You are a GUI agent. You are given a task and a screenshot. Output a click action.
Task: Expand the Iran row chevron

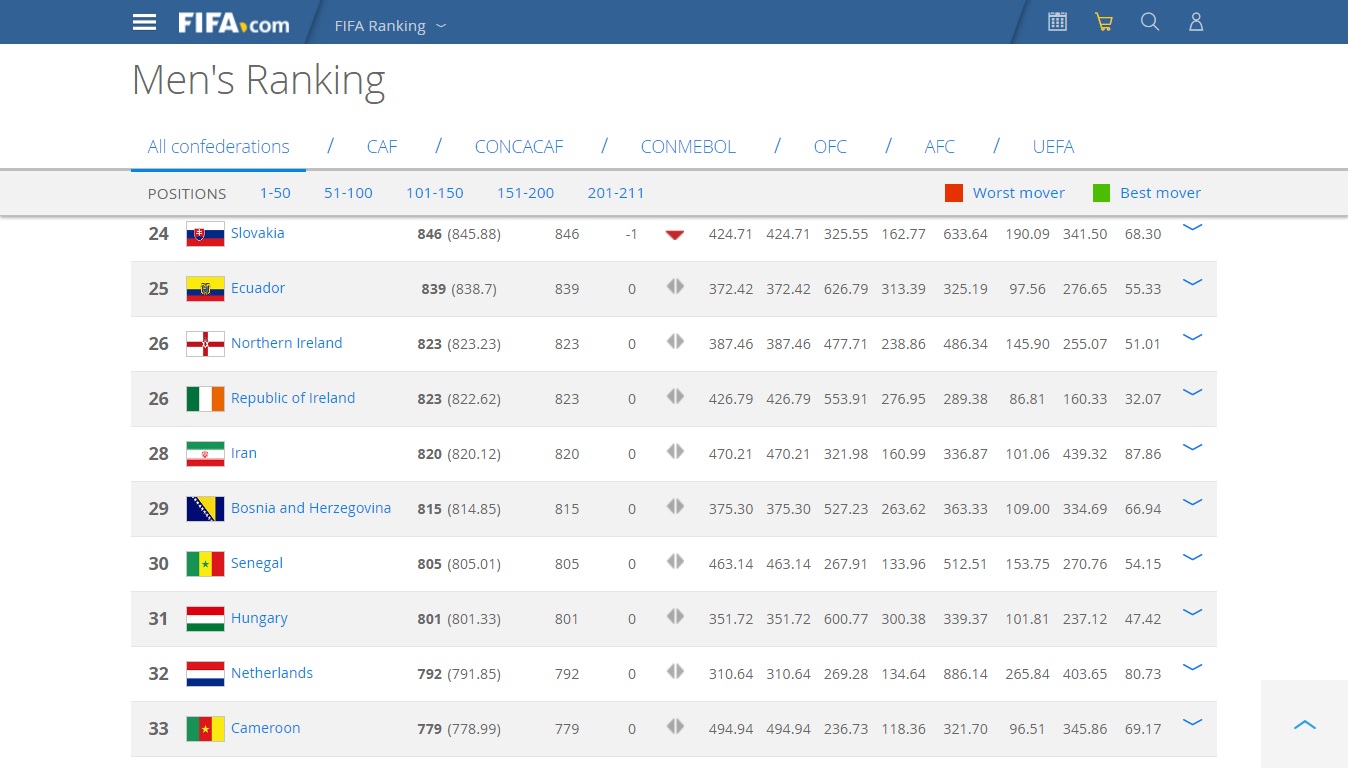[x=1191, y=448]
